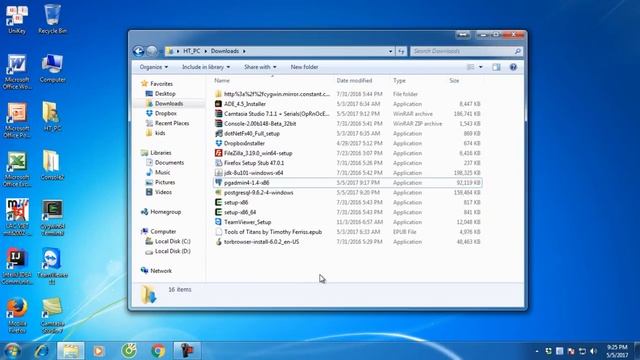This screenshot has height=360, width=640.
Task: Select Local Disk (D:) in the navigation pane
Action: click(172, 251)
